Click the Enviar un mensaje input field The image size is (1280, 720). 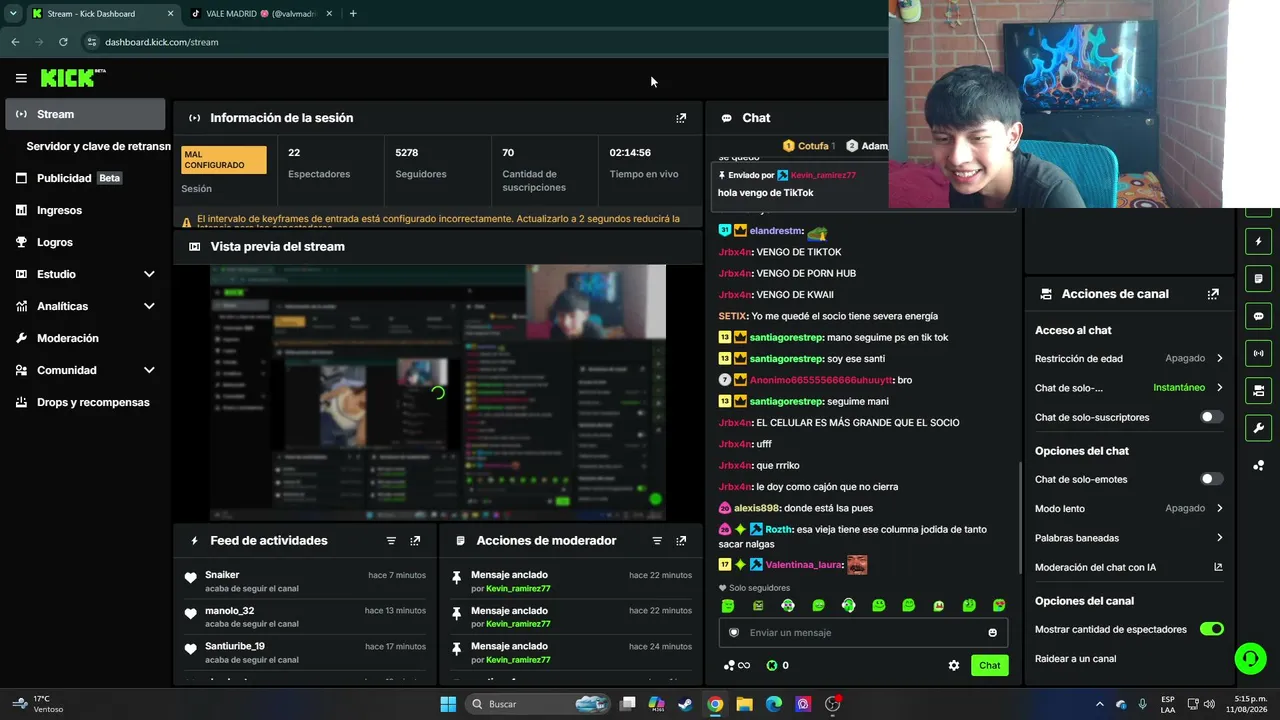click(863, 633)
